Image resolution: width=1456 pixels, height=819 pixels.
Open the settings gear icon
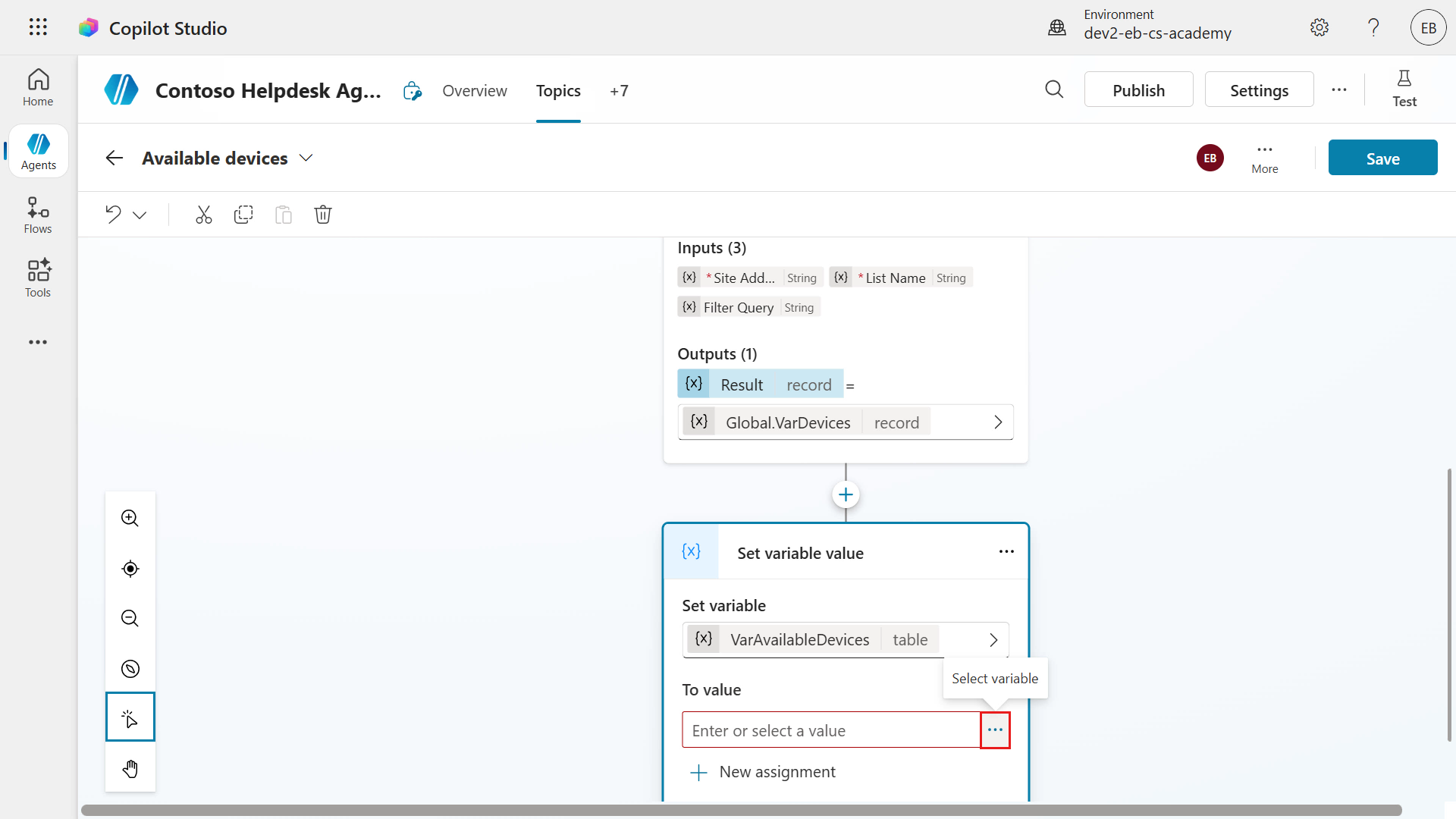click(1319, 28)
